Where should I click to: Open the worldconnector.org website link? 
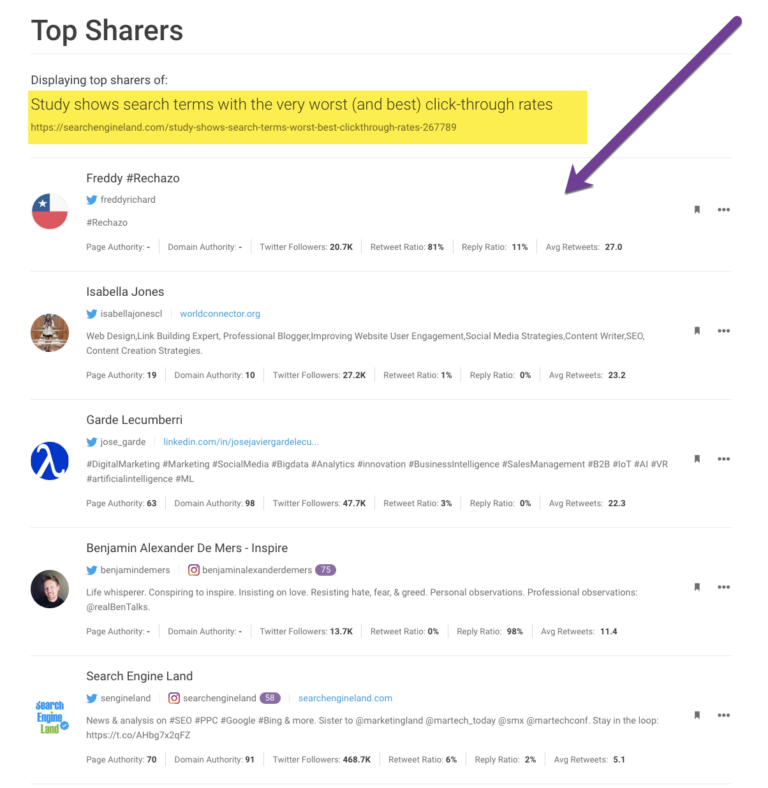point(220,314)
